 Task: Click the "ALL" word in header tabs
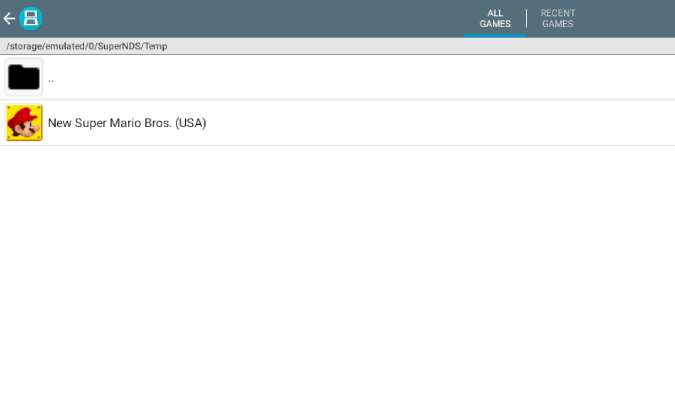pos(495,13)
